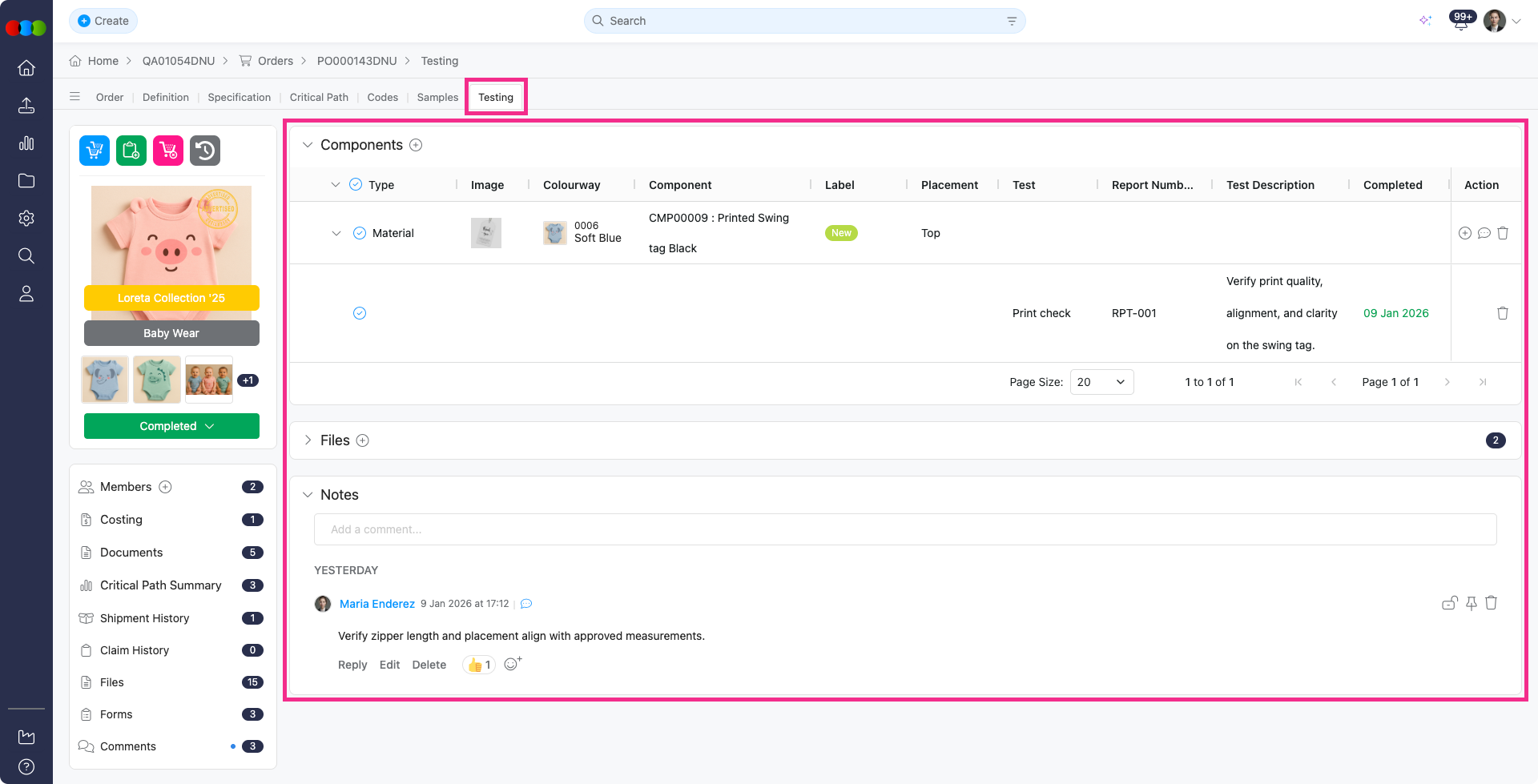Click the notifications bell icon
The height and width of the screenshot is (784, 1538).
pos(1460,22)
